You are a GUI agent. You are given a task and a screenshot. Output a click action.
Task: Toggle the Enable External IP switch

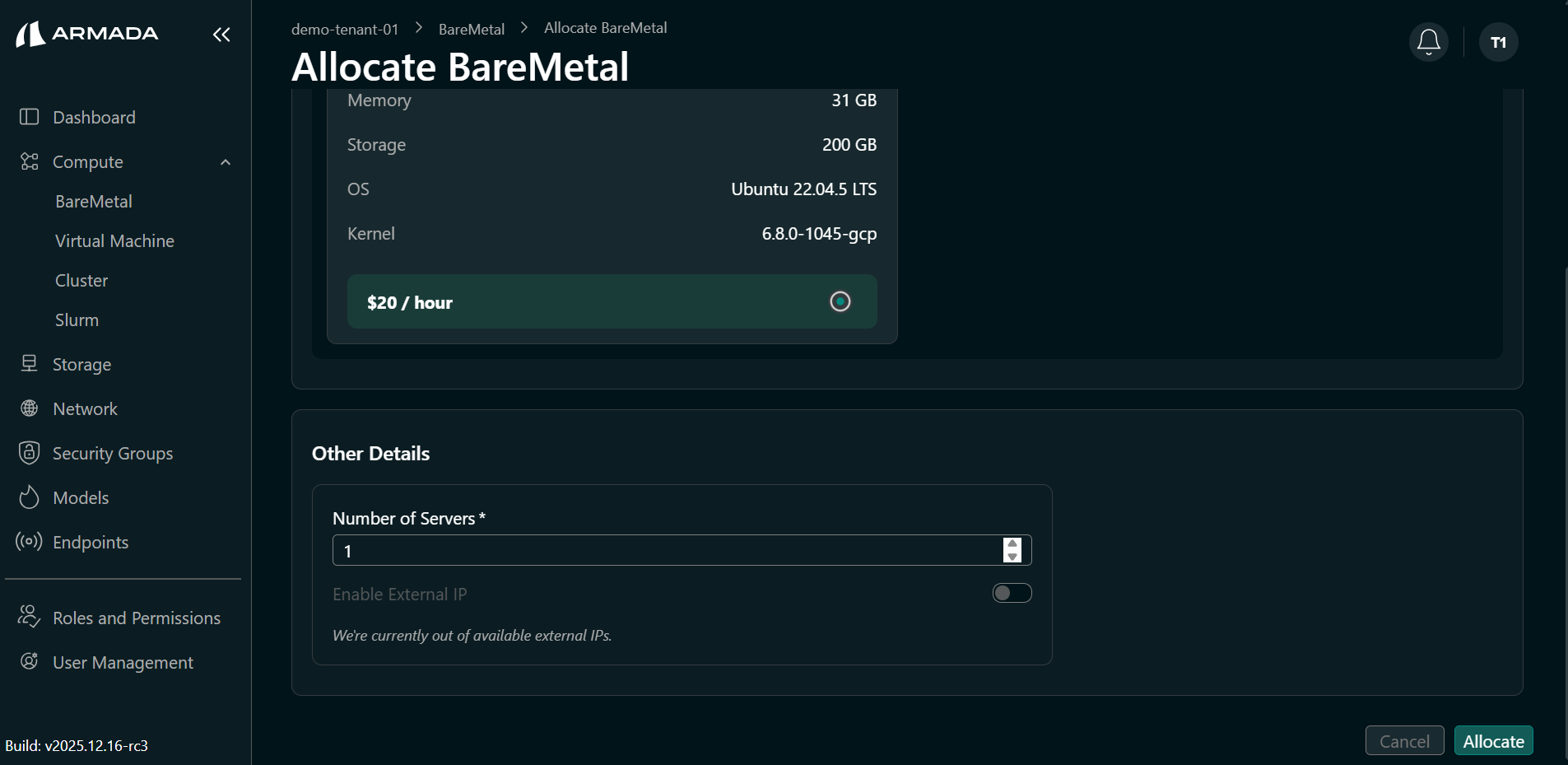point(1012,593)
